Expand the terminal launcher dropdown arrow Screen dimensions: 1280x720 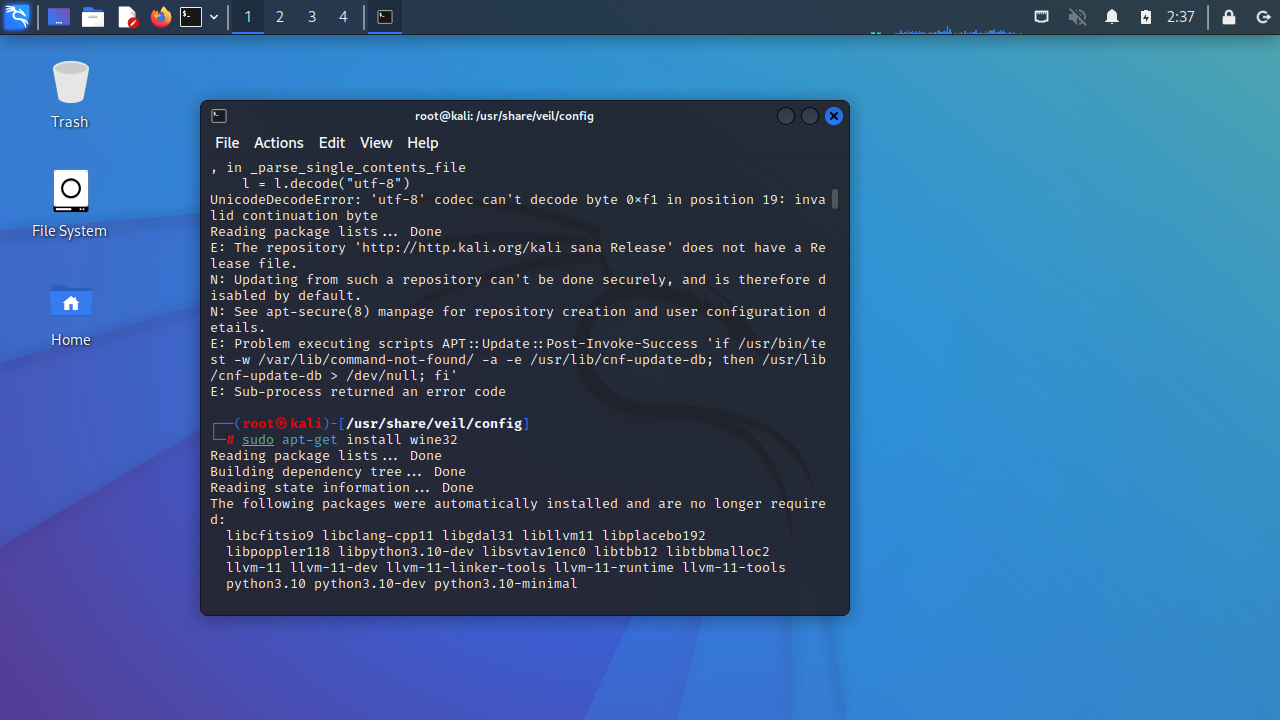(x=214, y=17)
